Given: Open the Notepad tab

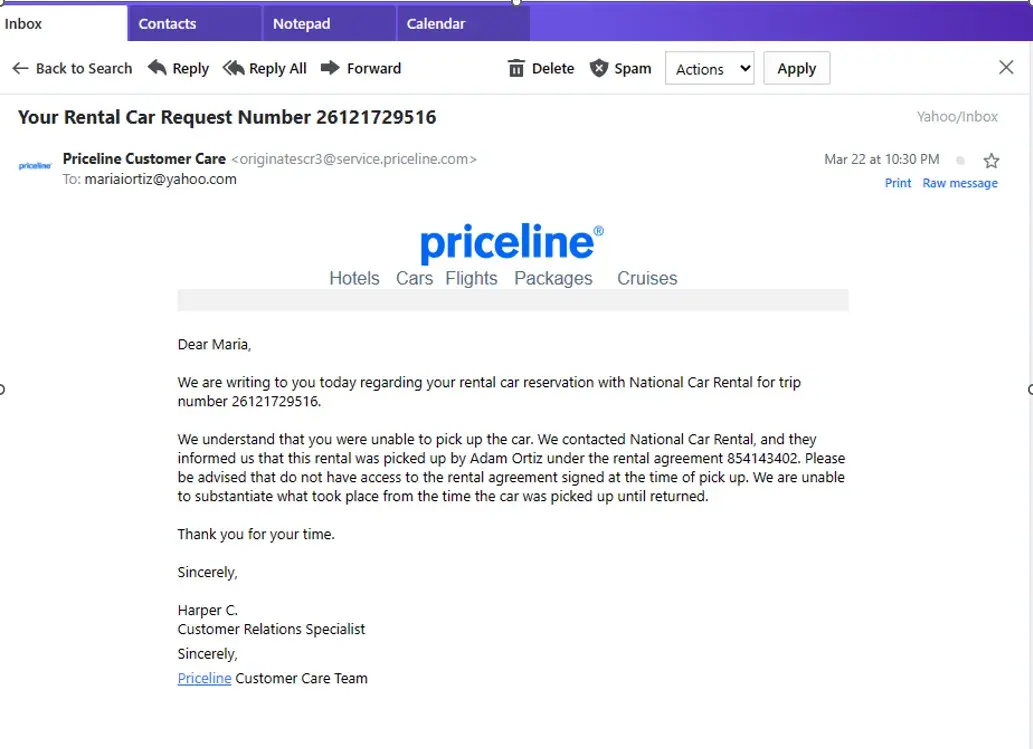Looking at the screenshot, I should (301, 23).
